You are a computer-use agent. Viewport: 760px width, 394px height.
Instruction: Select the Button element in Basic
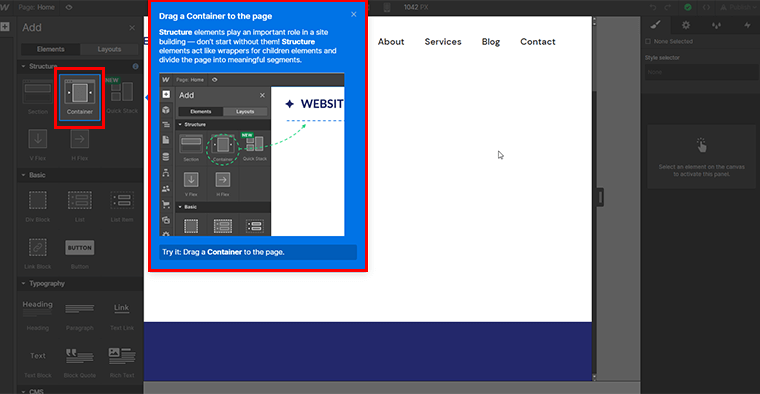pos(79,253)
